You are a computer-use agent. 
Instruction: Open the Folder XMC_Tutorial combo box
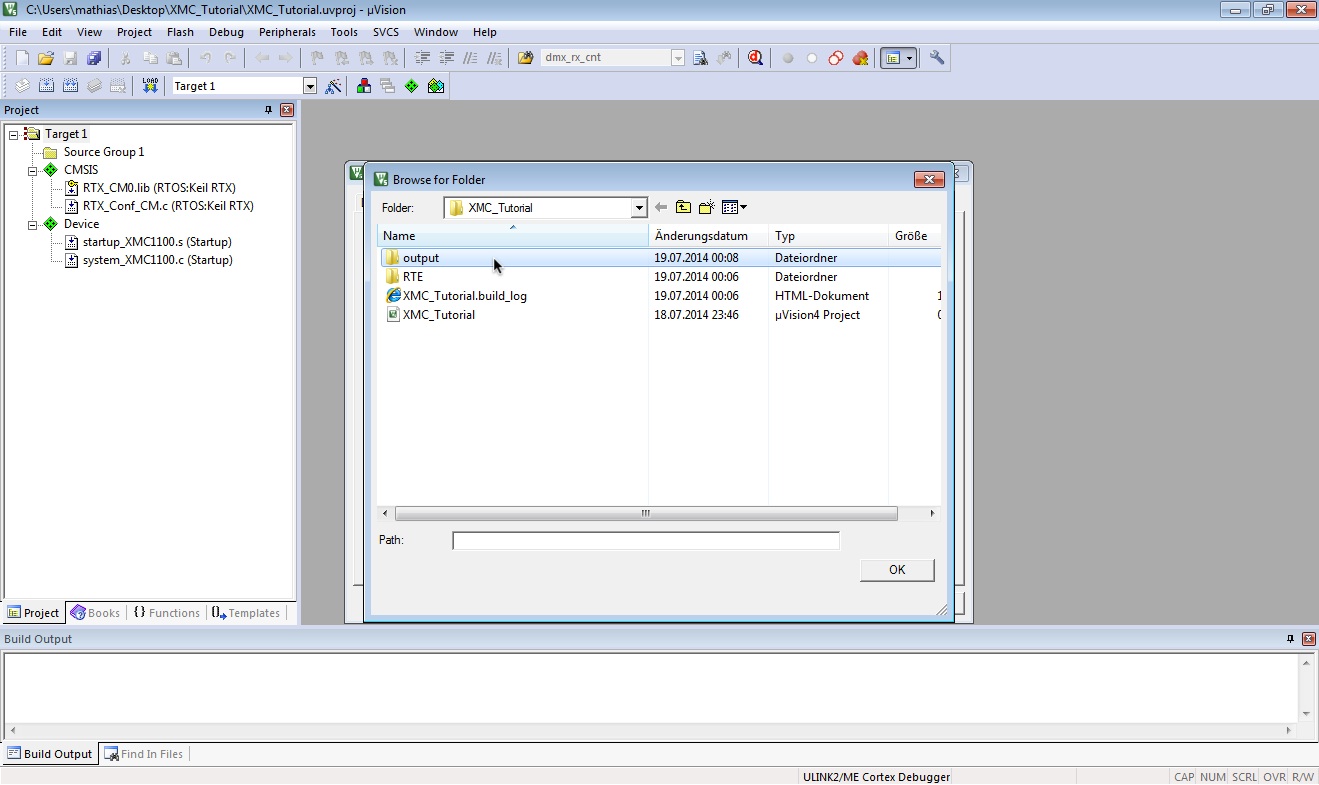pyautogui.click(x=546, y=208)
